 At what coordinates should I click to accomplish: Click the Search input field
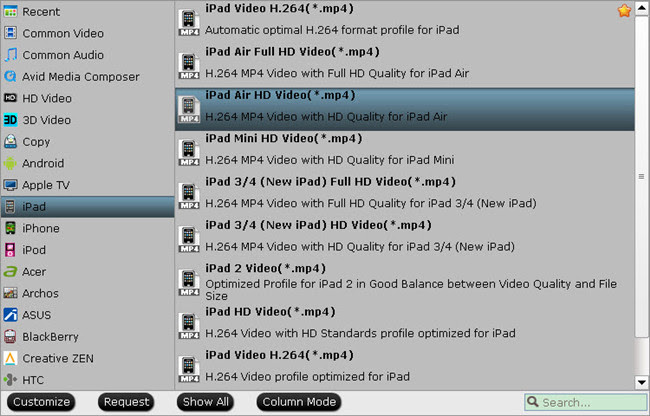585,402
